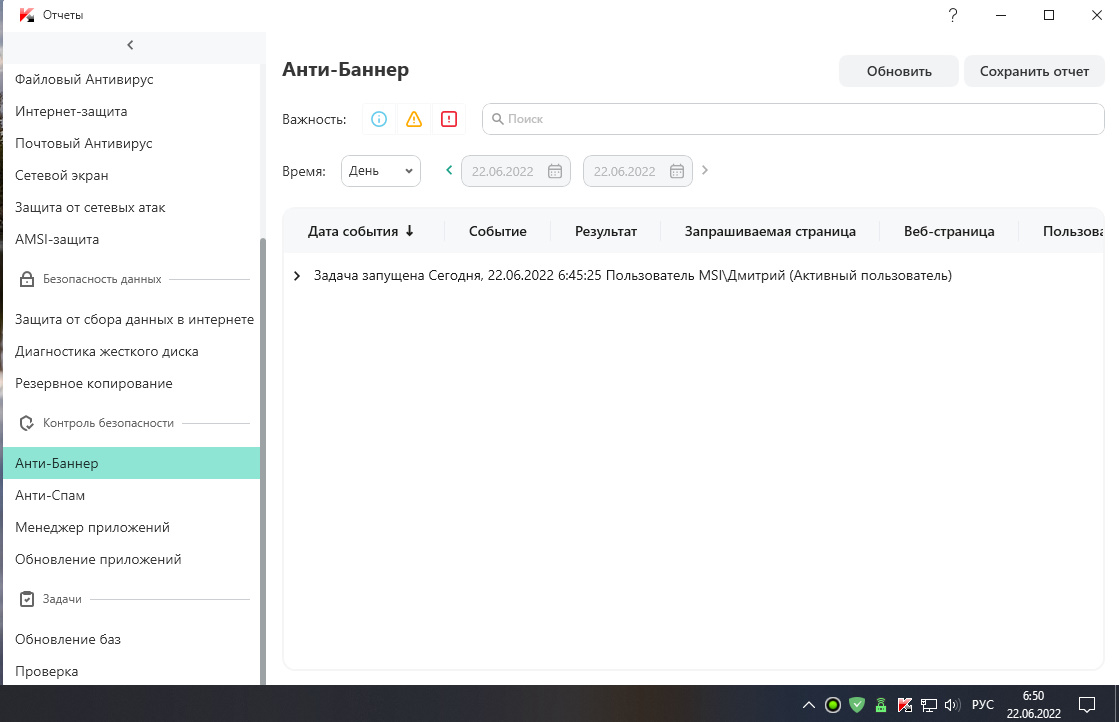Go to the next day period
1119x722 pixels.
pos(705,170)
